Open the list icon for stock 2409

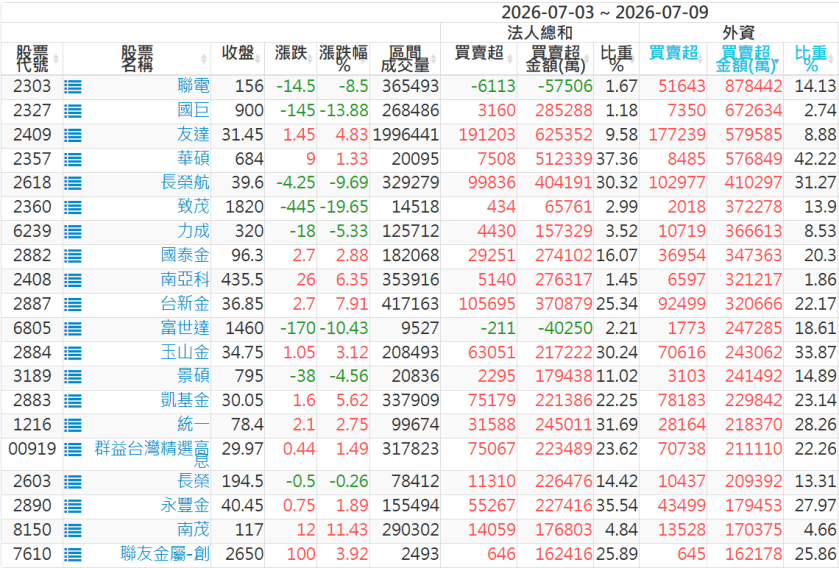(73, 135)
